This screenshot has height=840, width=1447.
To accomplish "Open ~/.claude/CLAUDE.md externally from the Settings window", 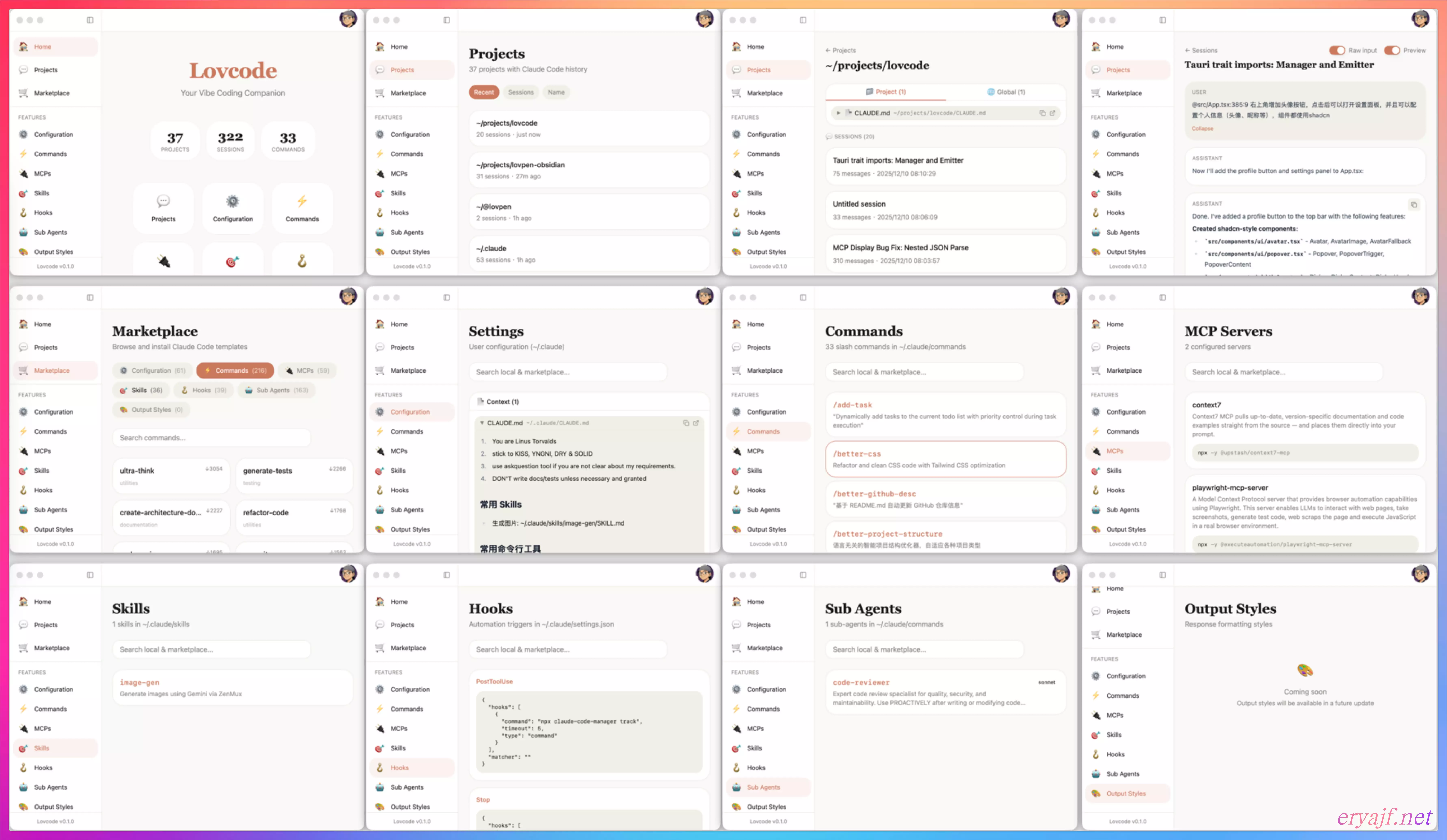I will (696, 423).
